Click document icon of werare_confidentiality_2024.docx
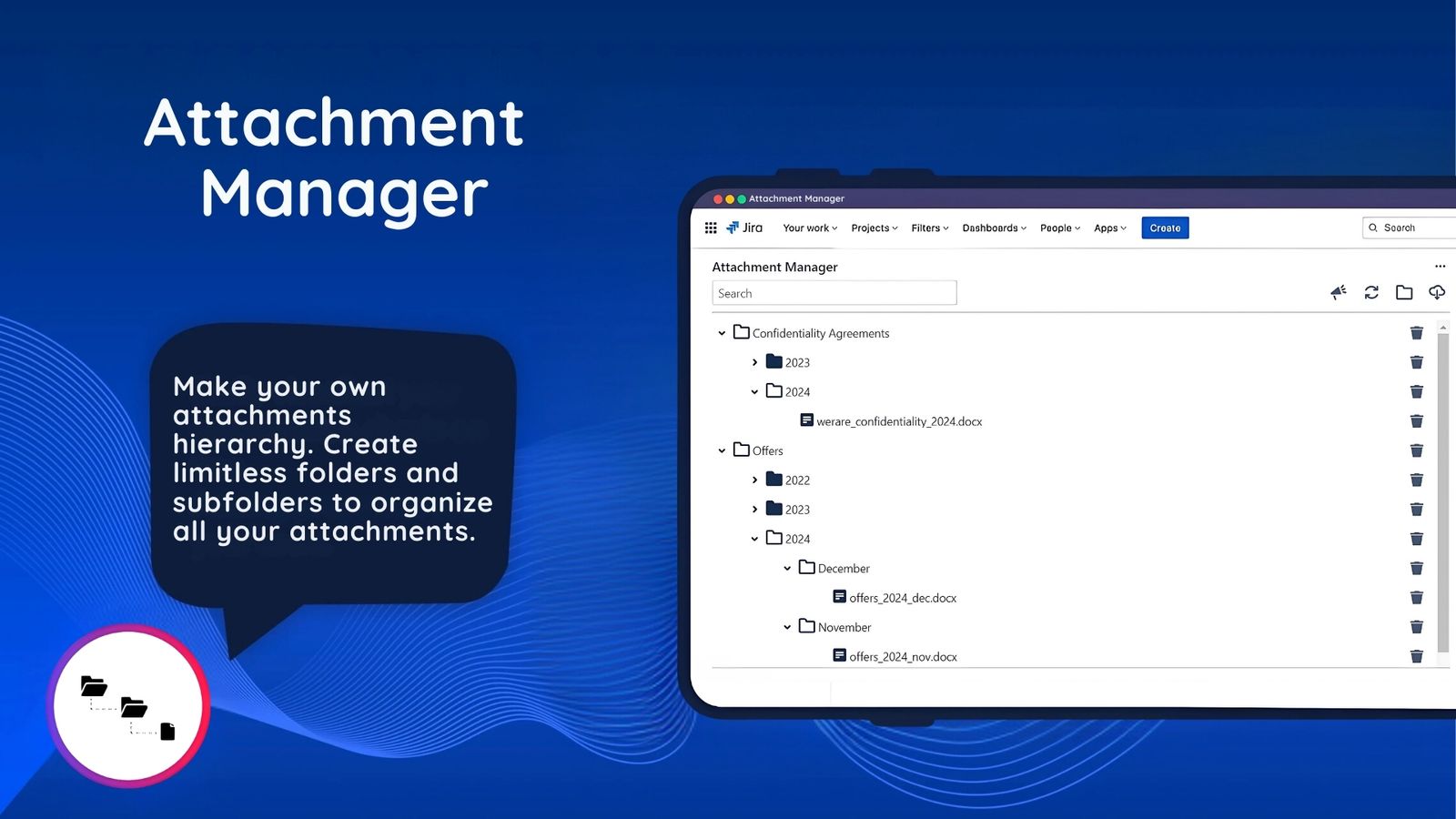 click(807, 420)
